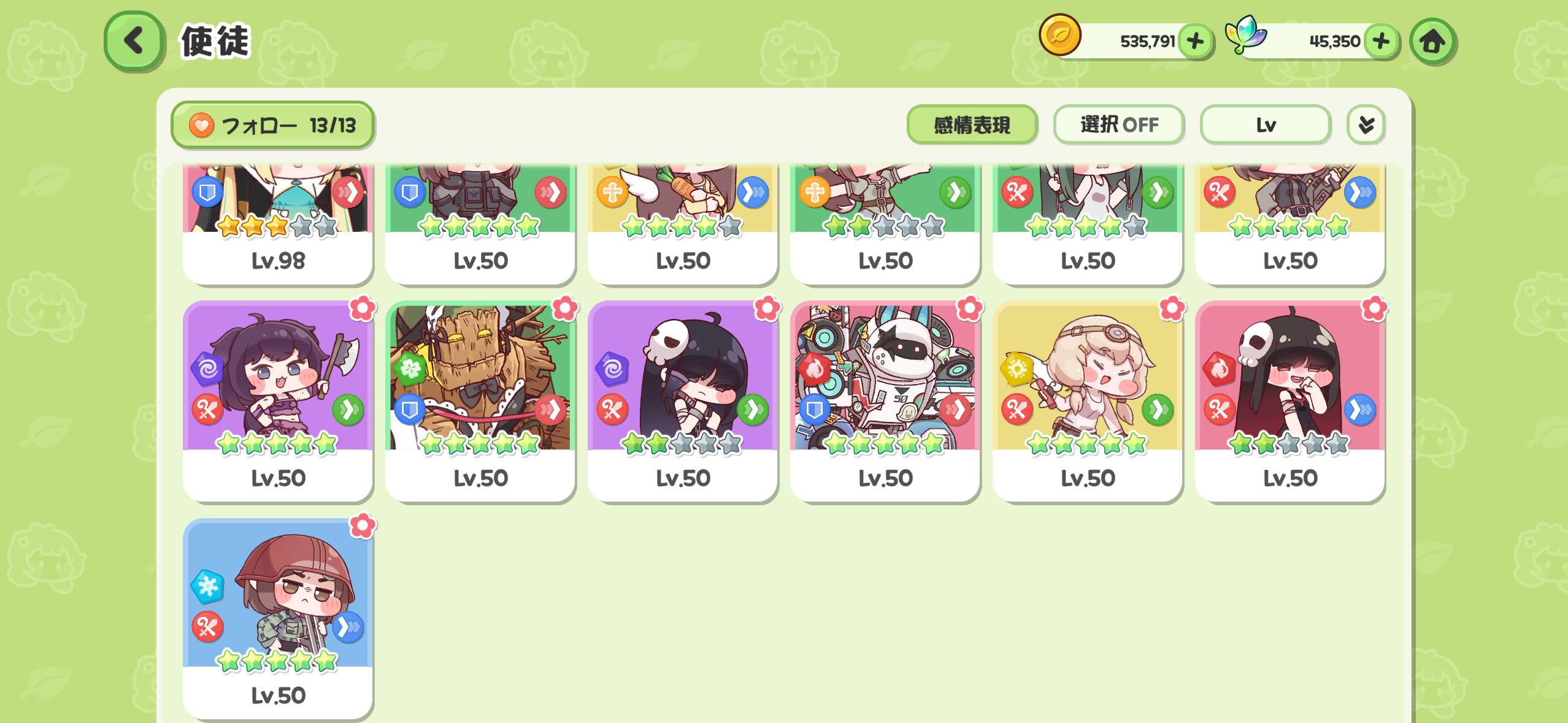Select the Lv.98 blonde character card
Image resolution: width=1568 pixels, height=723 pixels.
278,224
